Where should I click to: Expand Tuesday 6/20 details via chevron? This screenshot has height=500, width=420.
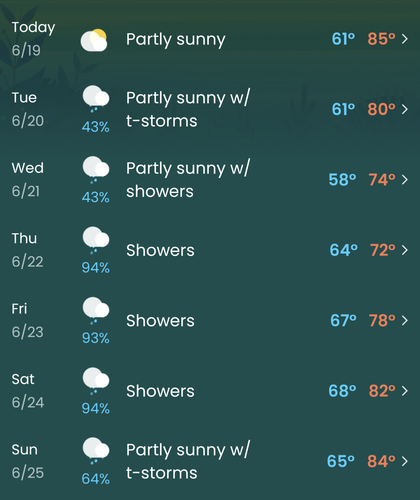pyautogui.click(x=405, y=109)
